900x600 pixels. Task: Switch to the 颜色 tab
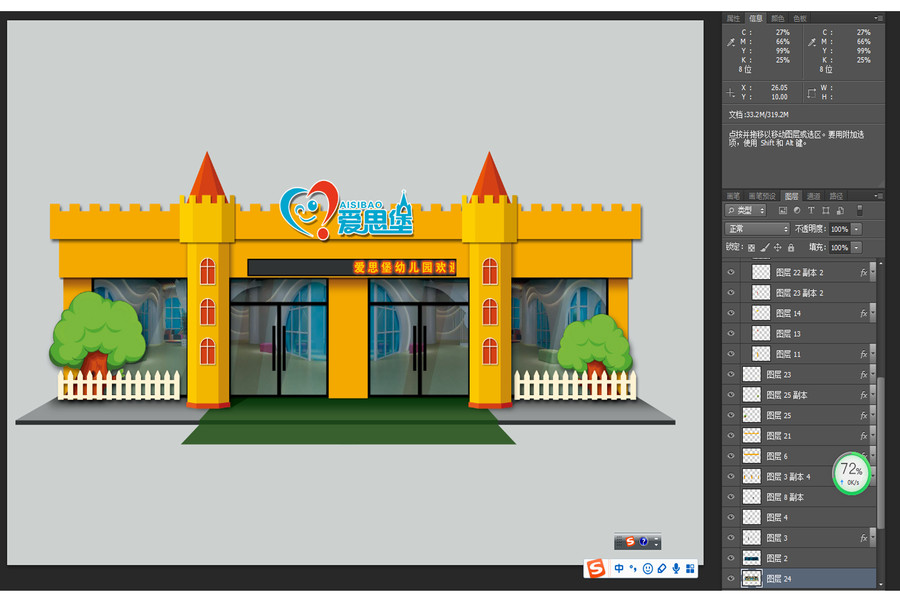pyautogui.click(x=778, y=18)
